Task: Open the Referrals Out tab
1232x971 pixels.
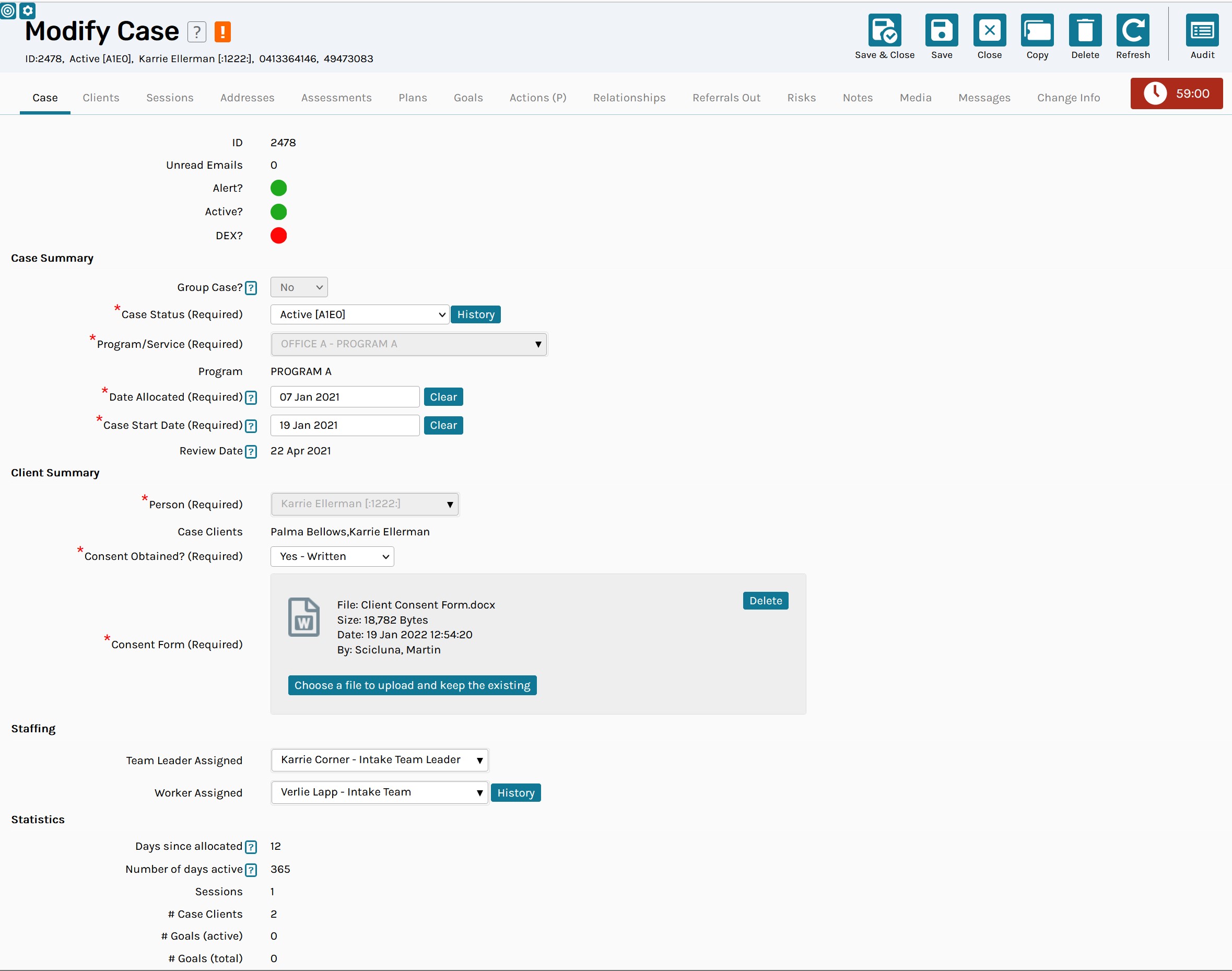Action: click(726, 97)
